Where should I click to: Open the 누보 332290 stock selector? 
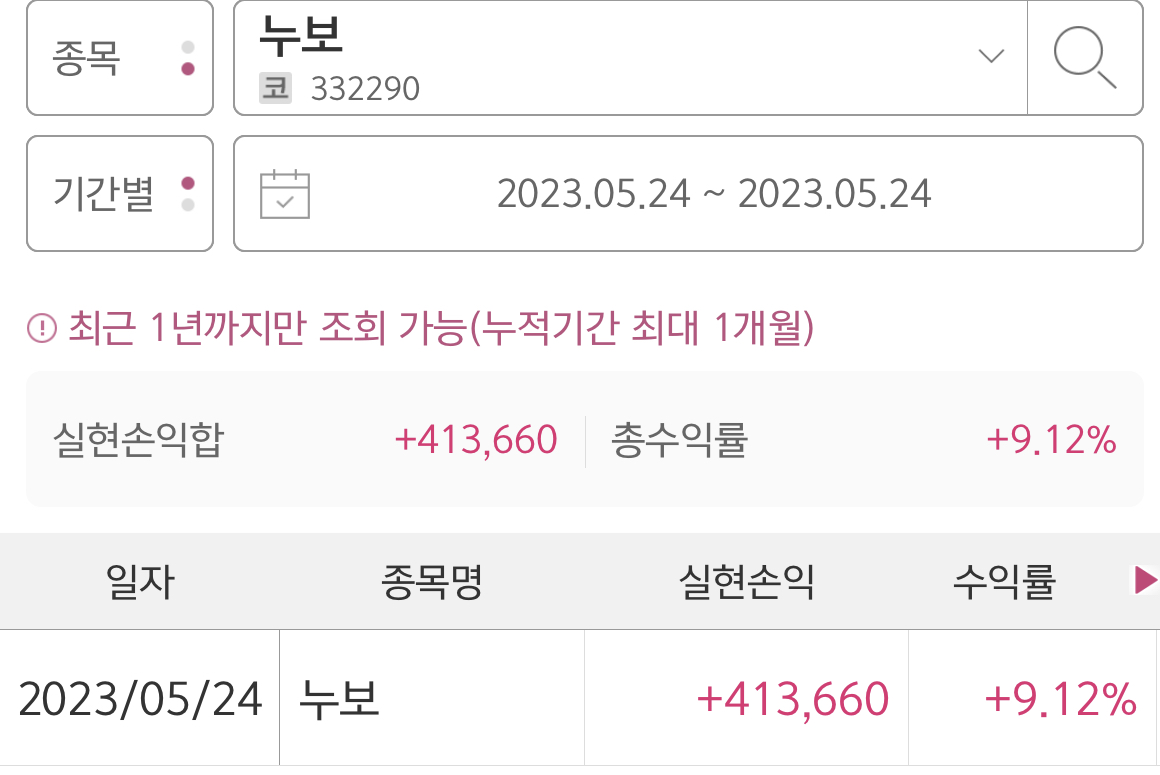600,58
